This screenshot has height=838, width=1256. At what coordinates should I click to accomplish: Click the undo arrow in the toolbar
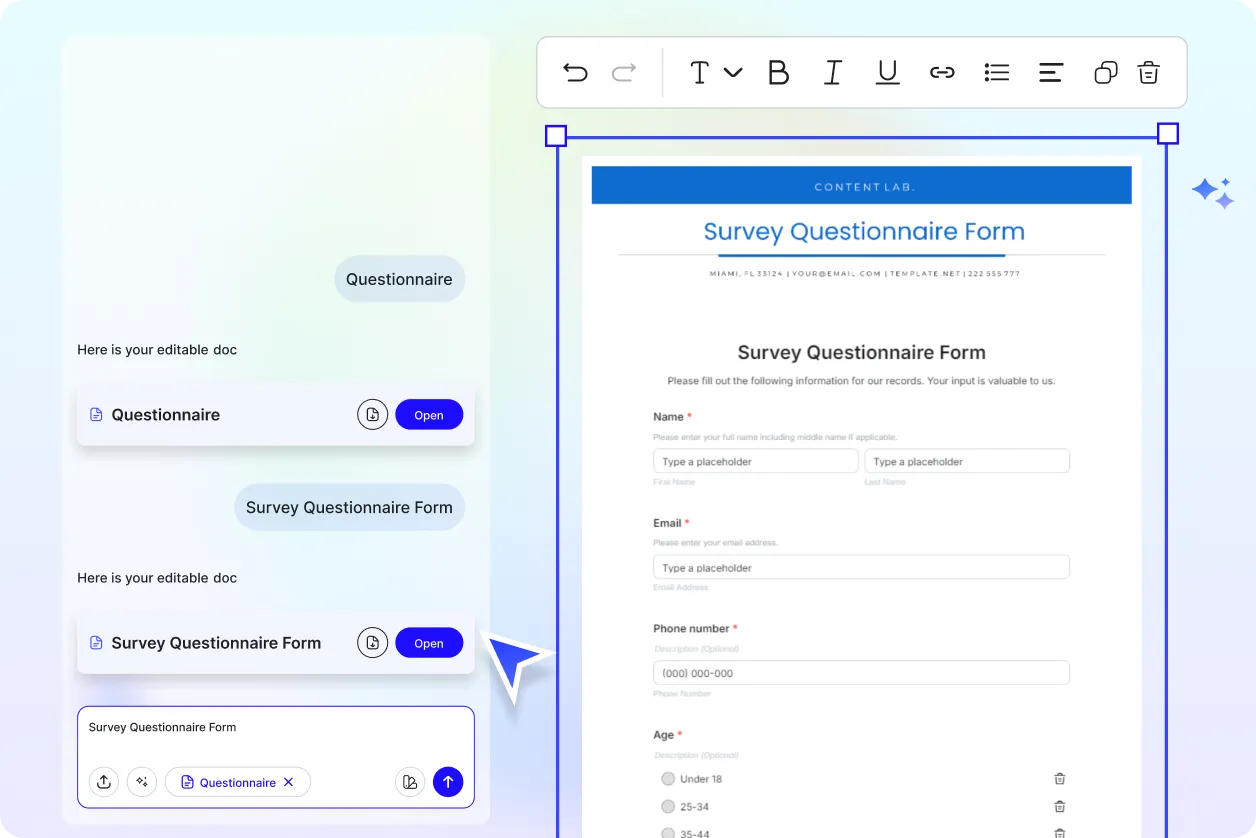click(575, 72)
